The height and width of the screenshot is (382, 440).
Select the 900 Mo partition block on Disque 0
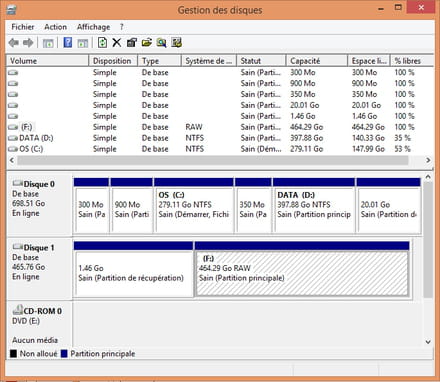(x=132, y=206)
